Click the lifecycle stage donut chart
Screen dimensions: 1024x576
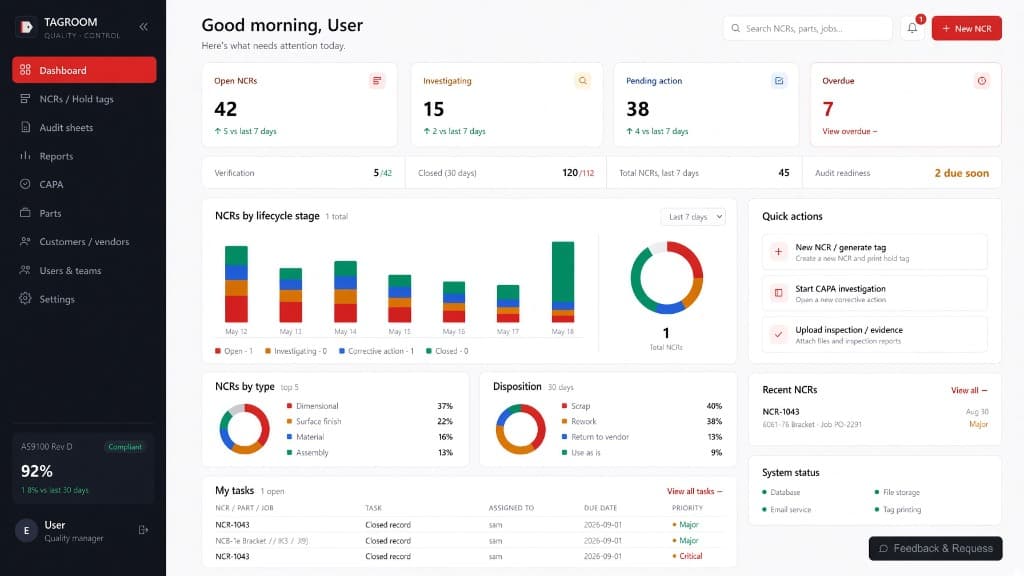666,278
